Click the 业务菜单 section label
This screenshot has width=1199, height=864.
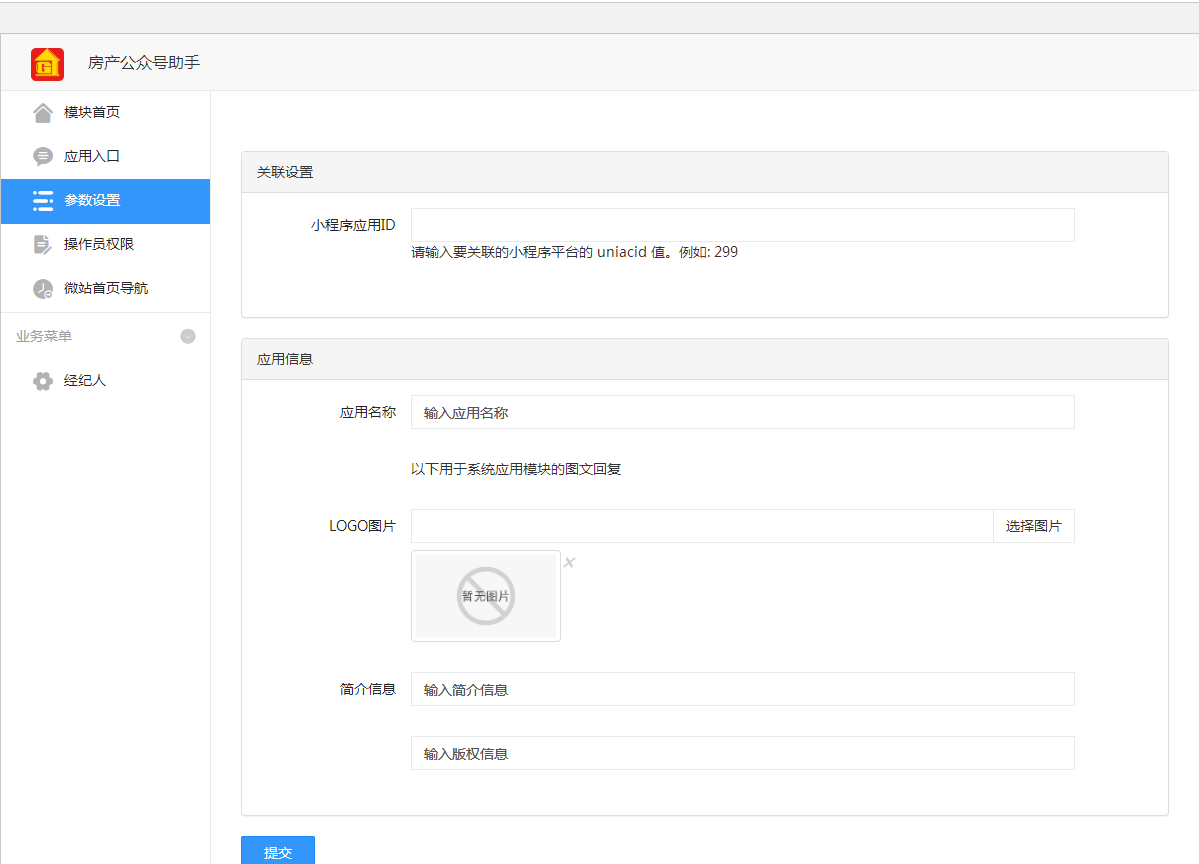44,336
